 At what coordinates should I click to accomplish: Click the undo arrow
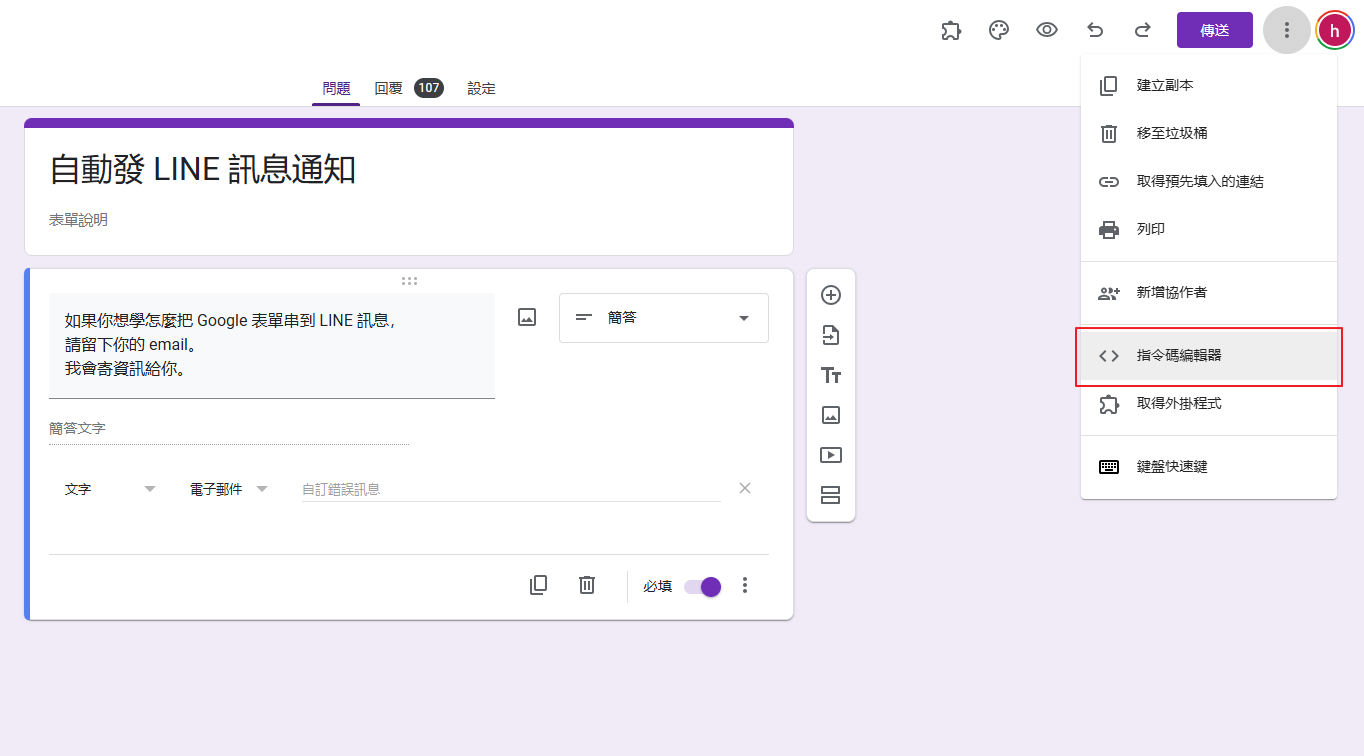point(1095,30)
